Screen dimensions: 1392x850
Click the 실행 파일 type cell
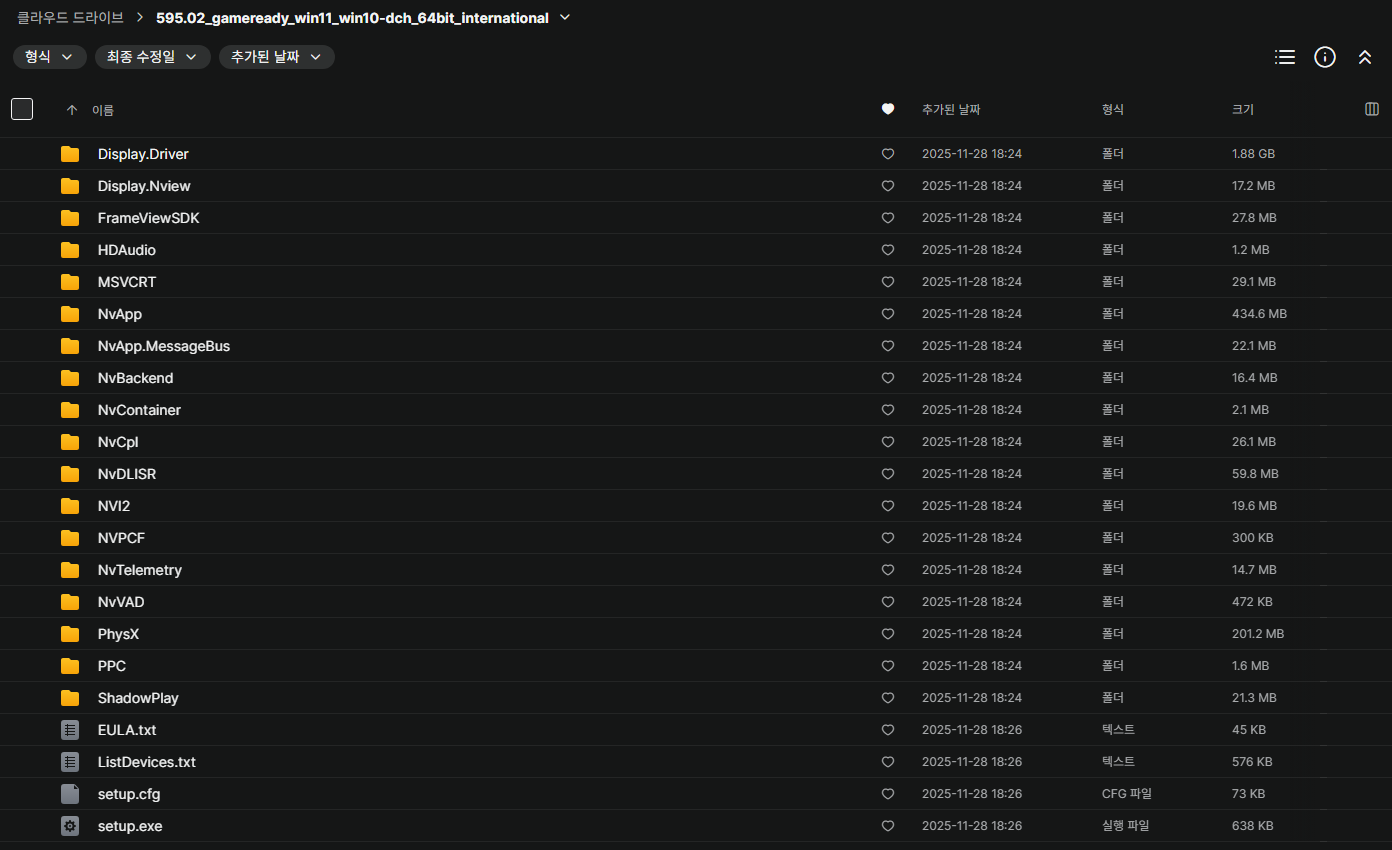(1125, 826)
